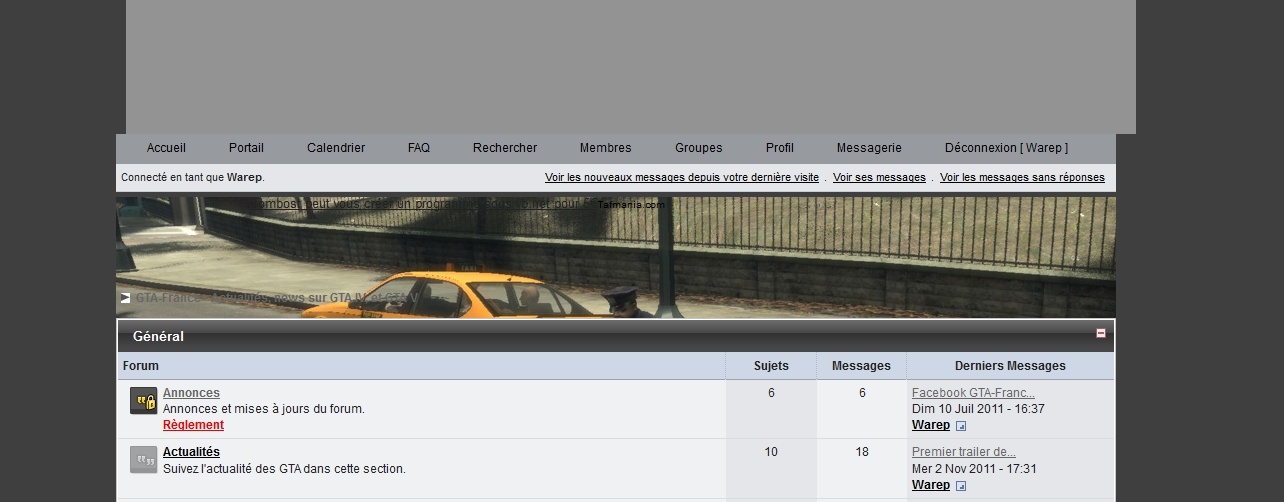Open the Accueil home page
Screen dimensions: 1284x502
[166, 148]
